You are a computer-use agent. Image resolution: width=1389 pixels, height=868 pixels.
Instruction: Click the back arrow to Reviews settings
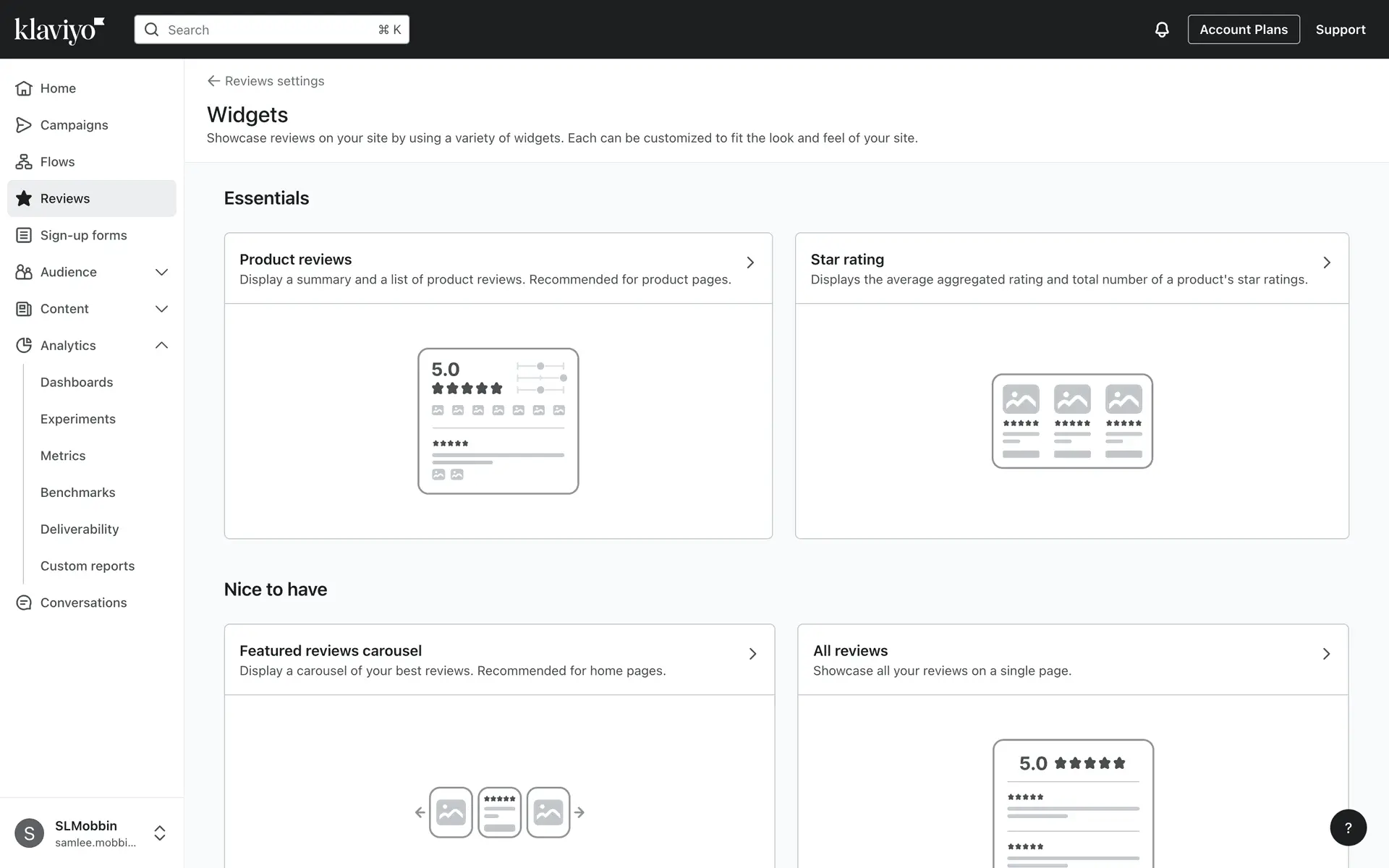(213, 81)
